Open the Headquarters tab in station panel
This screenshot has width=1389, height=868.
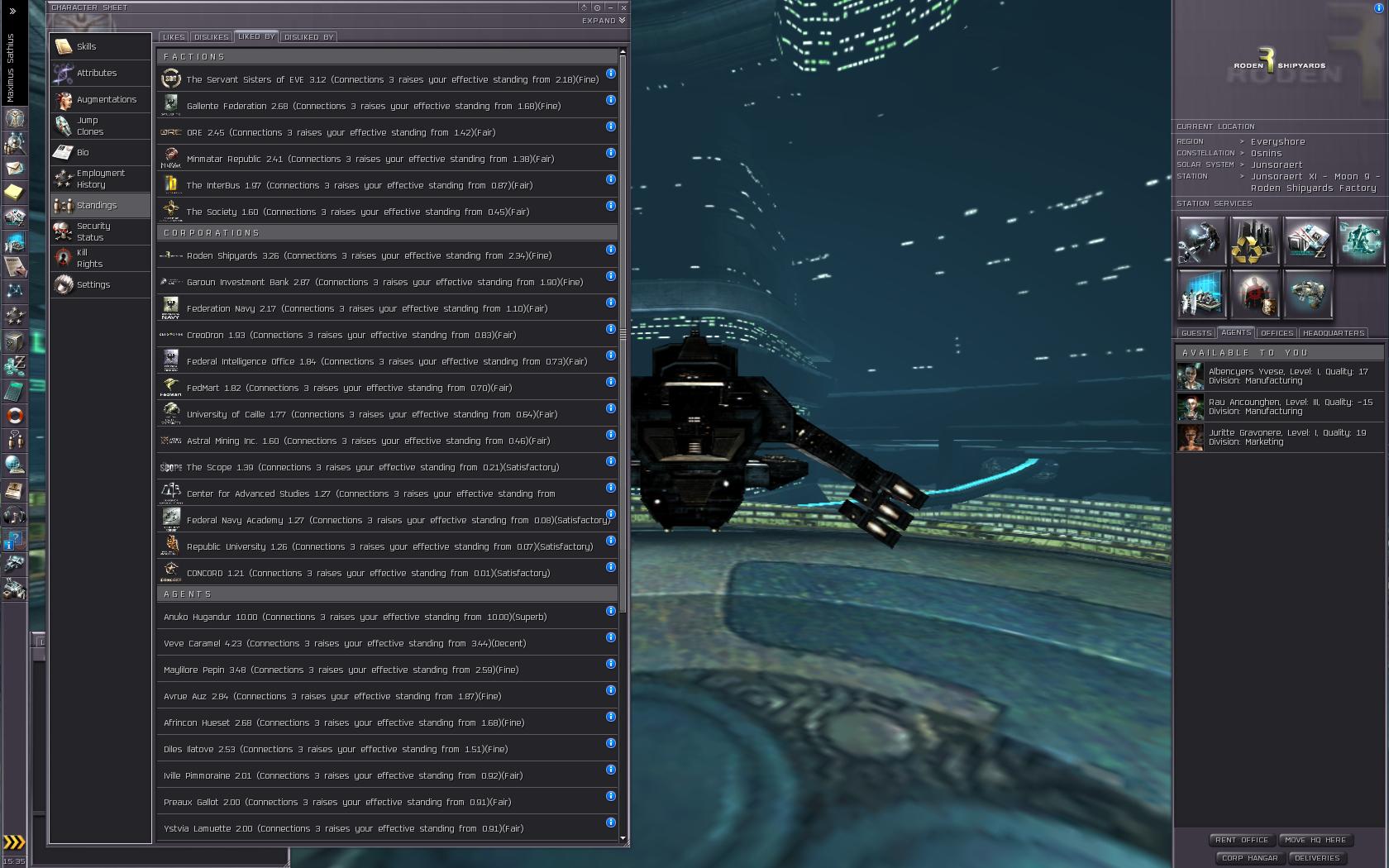(1334, 333)
